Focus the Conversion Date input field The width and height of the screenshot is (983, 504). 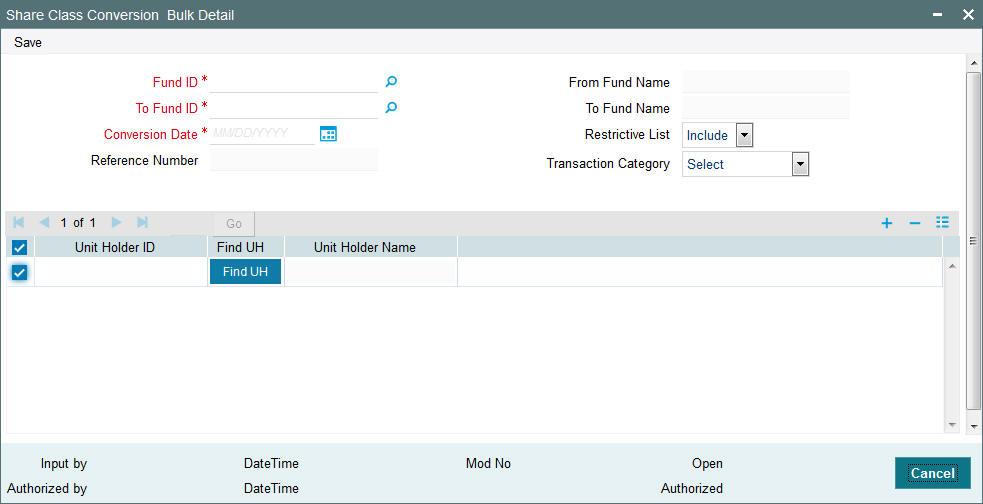click(262, 134)
